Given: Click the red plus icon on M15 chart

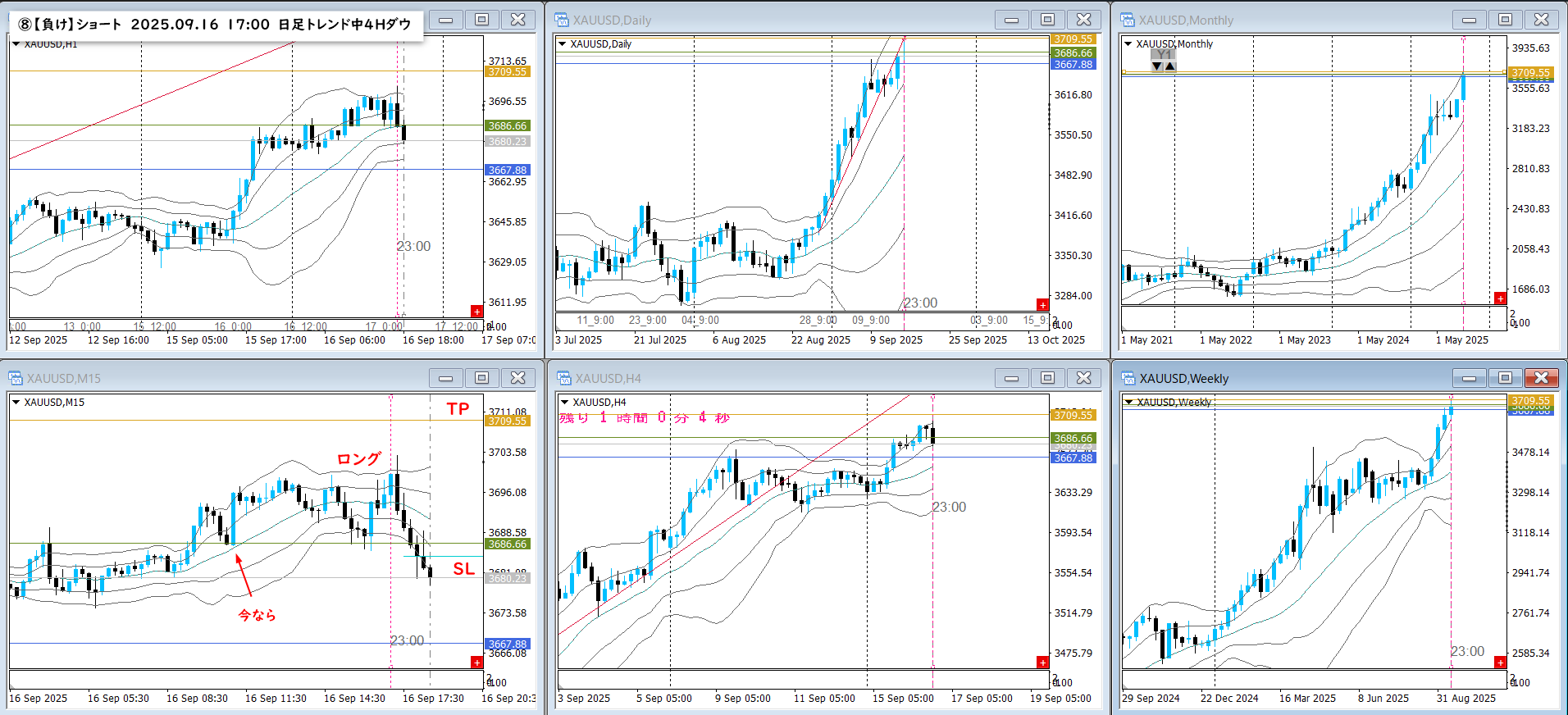Looking at the screenshot, I should tap(476, 663).
